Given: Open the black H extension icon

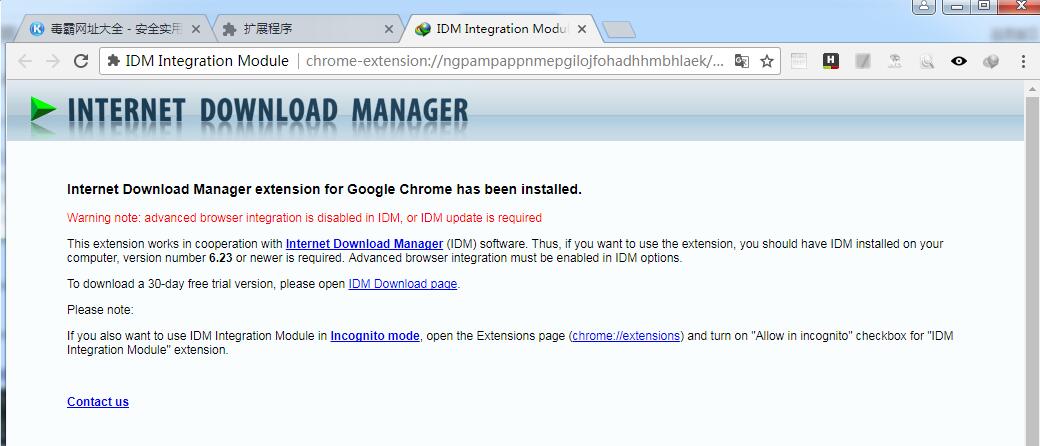Looking at the screenshot, I should point(830,62).
